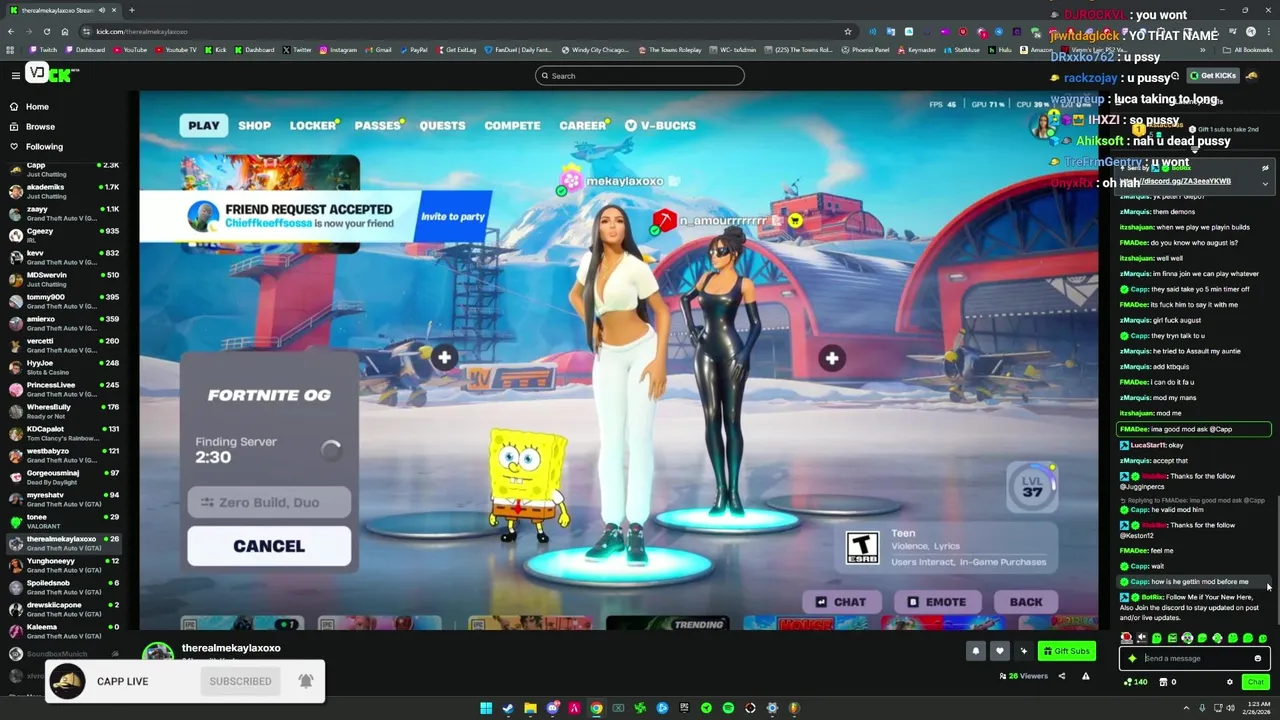The height and width of the screenshot is (720, 1280).
Task: Open a new browser tab
Action: [131, 10]
